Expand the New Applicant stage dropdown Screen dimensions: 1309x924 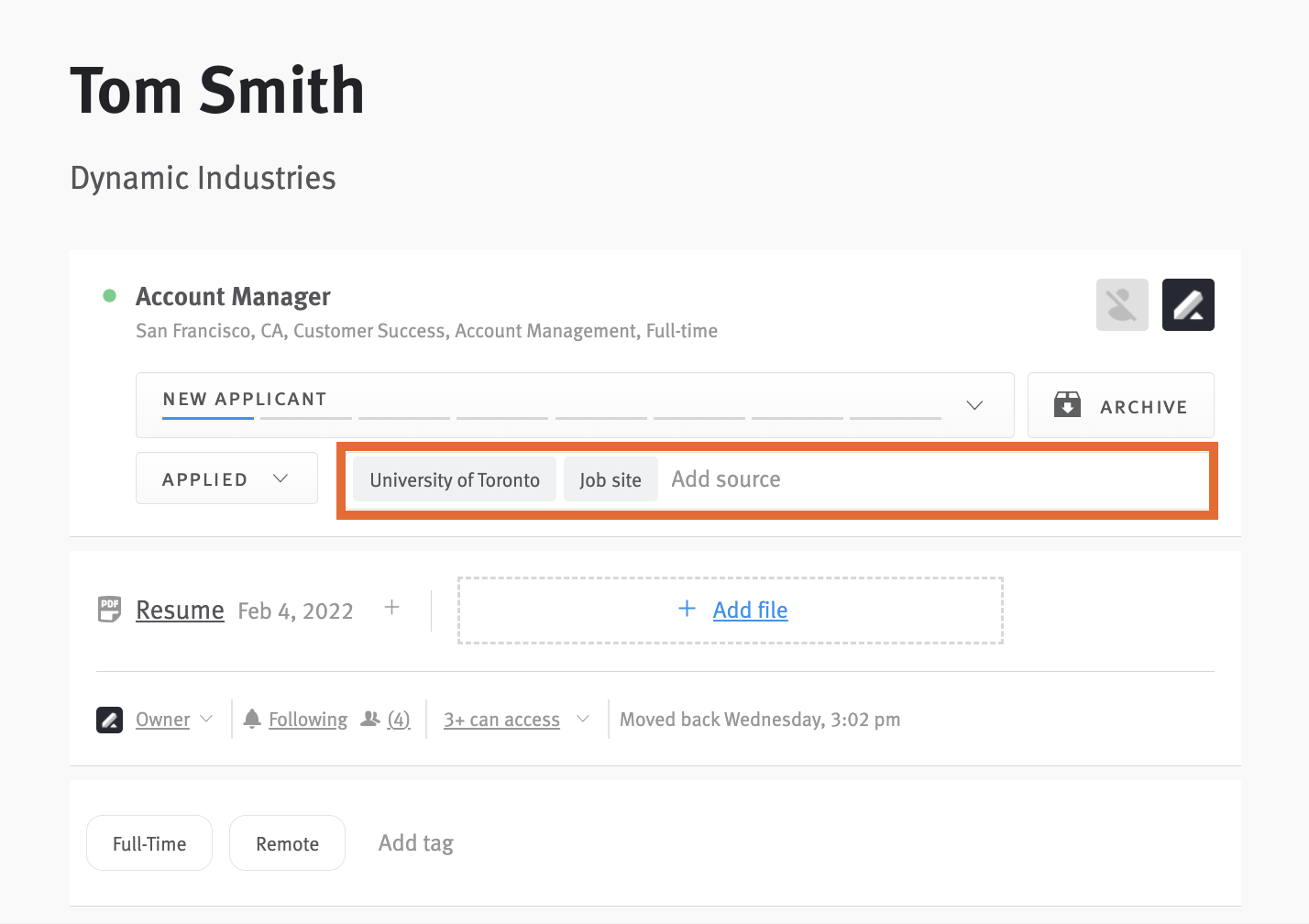(x=974, y=404)
